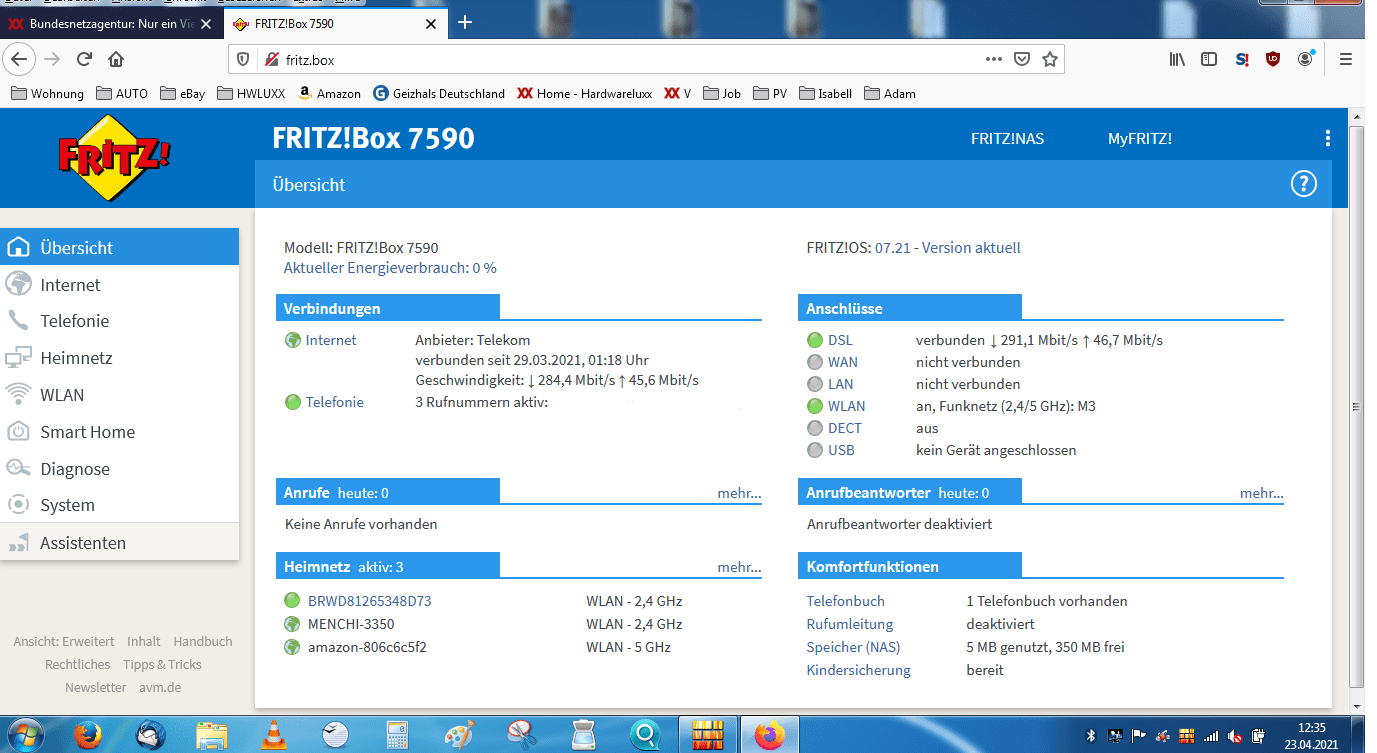Open Firefox hamburger menu
Image resolution: width=1377 pixels, height=753 pixels.
1345,59
